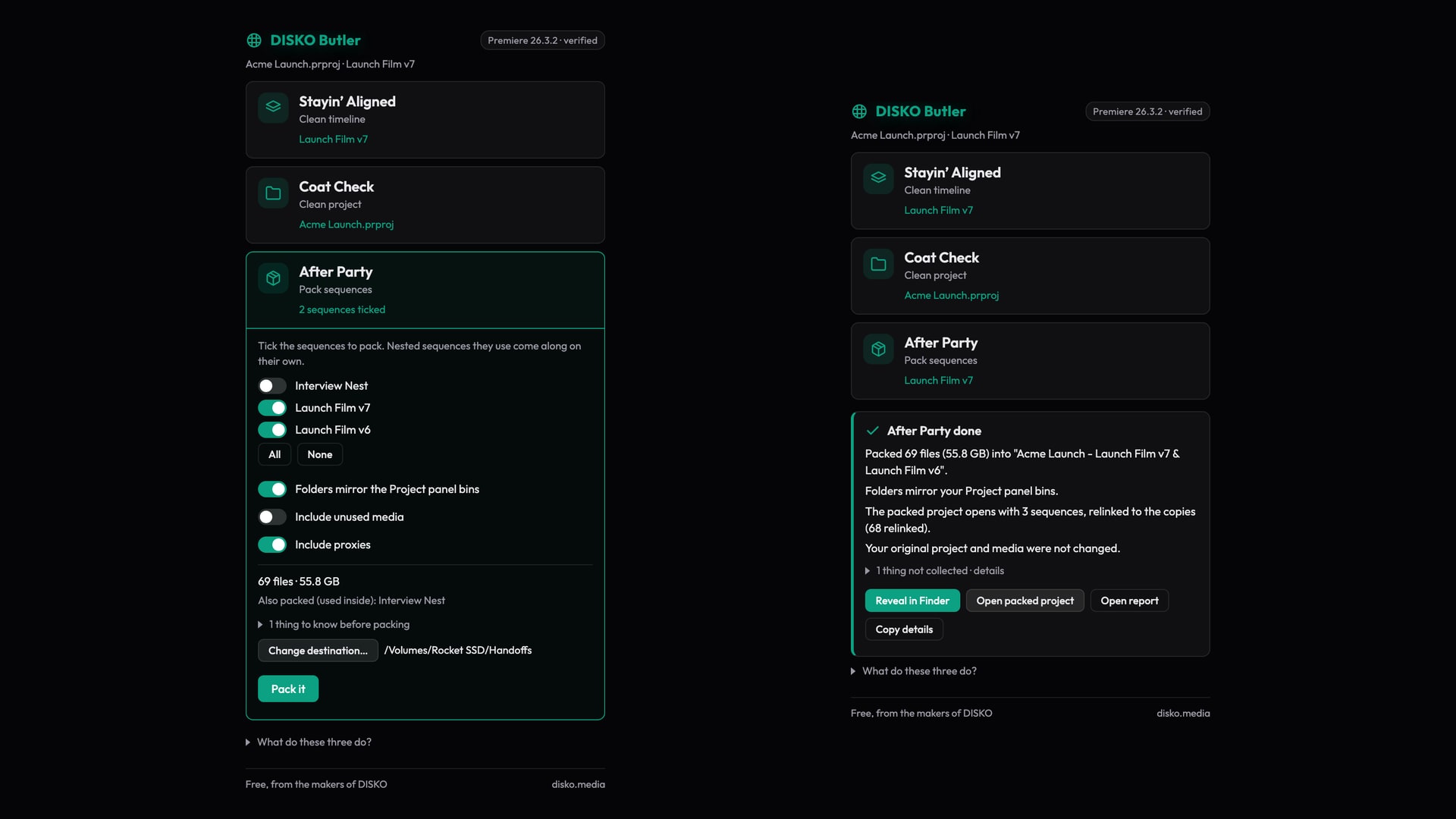The height and width of the screenshot is (819, 1456).
Task: Click the After Party box icon in right panel
Action: click(x=878, y=349)
